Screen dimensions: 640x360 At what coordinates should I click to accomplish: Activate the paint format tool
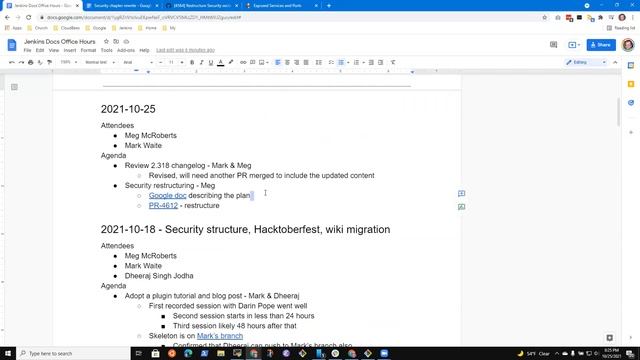coord(49,62)
